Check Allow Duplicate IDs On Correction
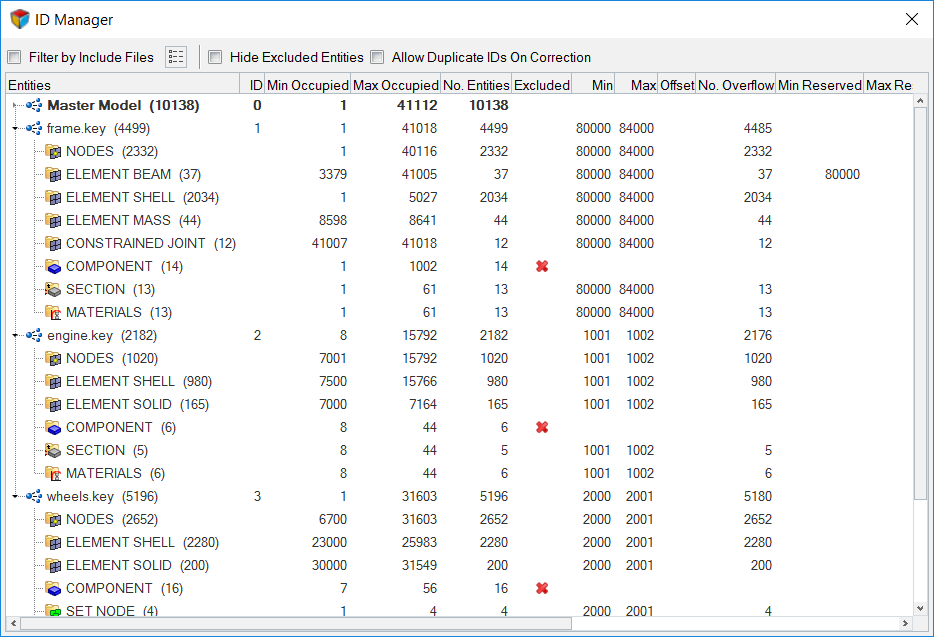934x637 pixels. coord(377,57)
